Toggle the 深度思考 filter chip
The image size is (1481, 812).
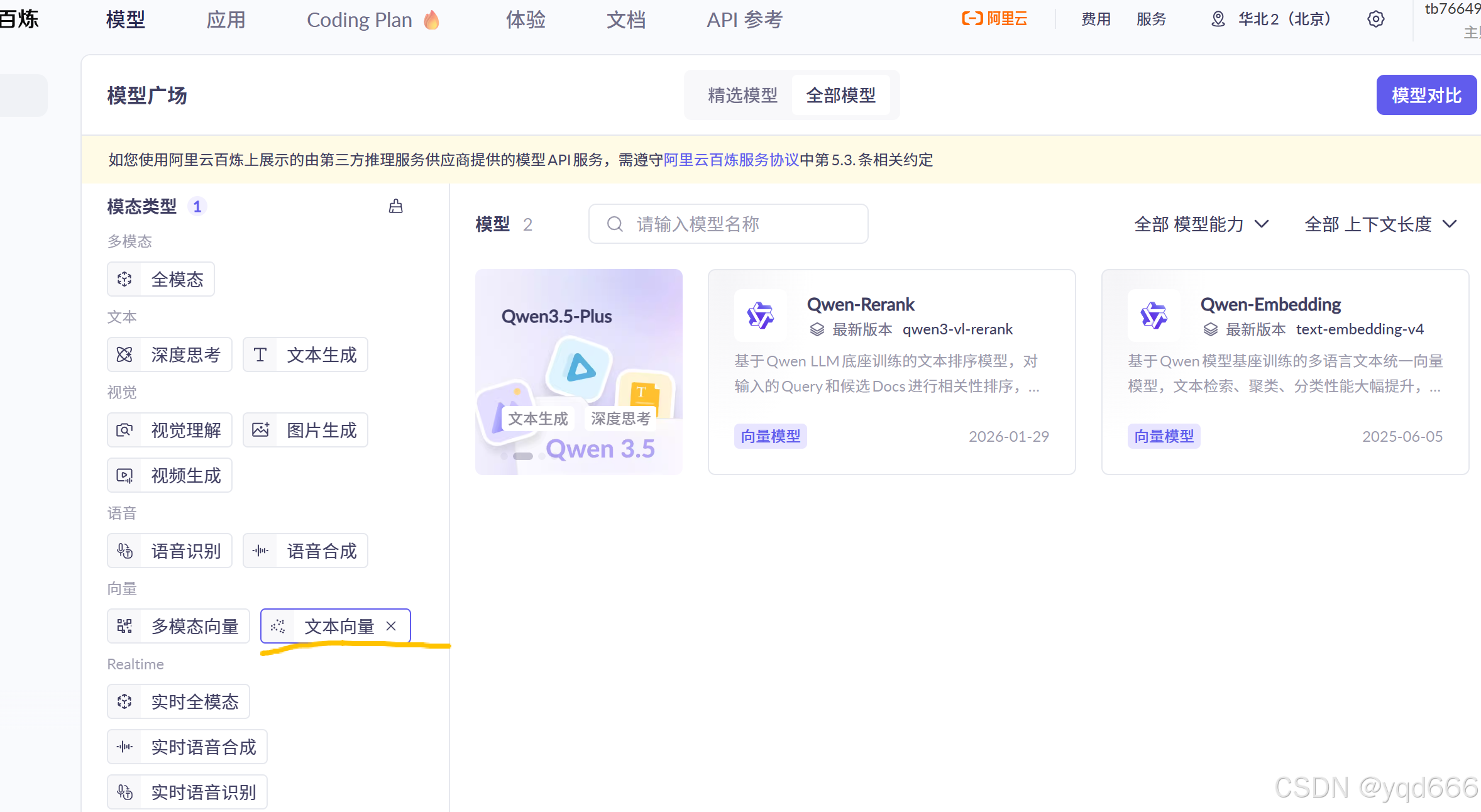[x=170, y=354]
